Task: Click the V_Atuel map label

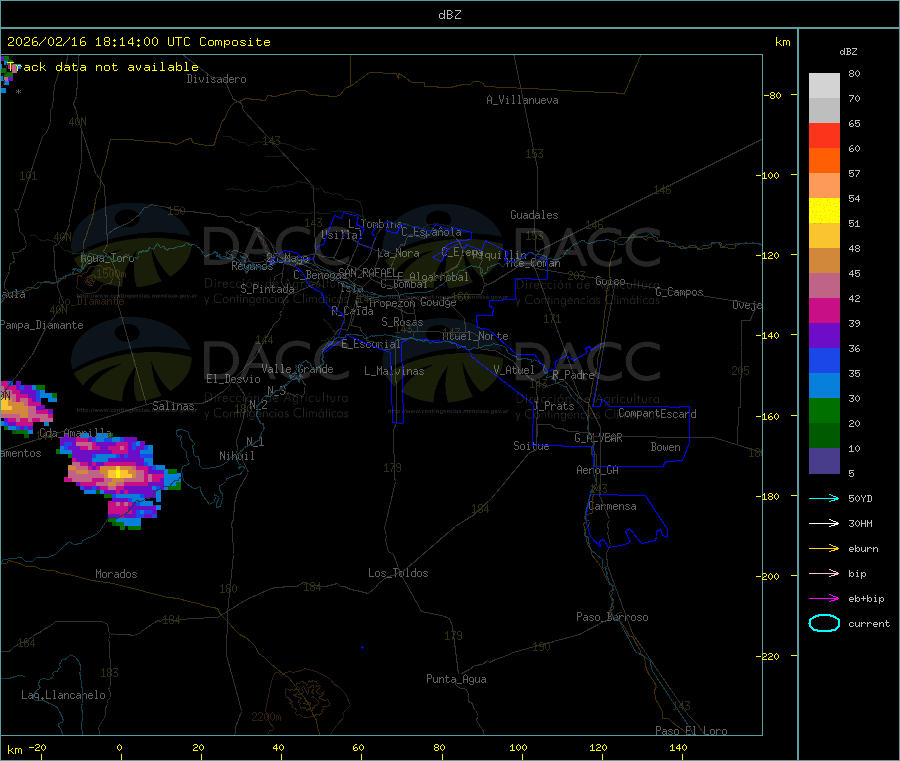Action: 514,370
